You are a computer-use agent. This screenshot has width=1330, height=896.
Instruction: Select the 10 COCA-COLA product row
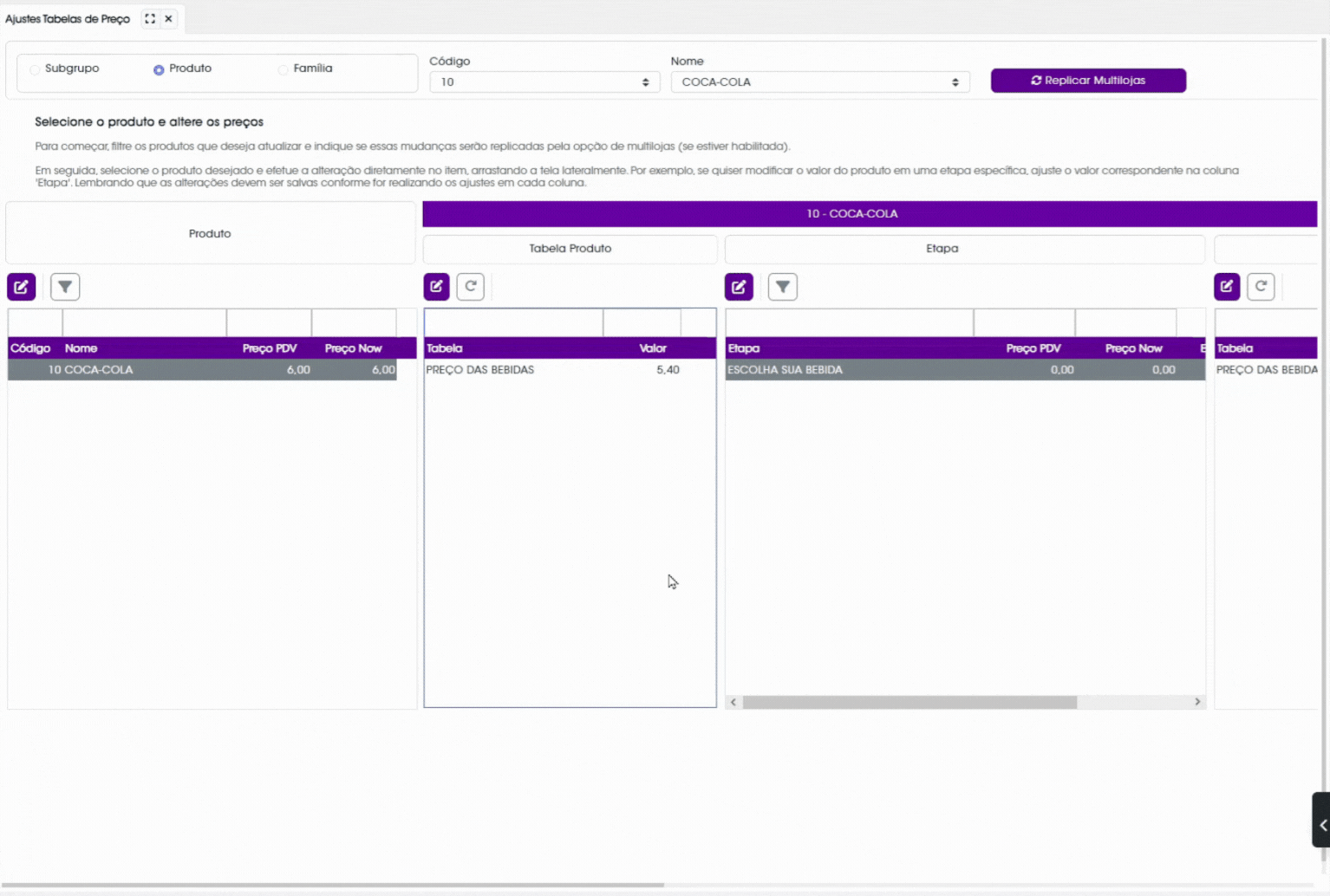click(202, 369)
